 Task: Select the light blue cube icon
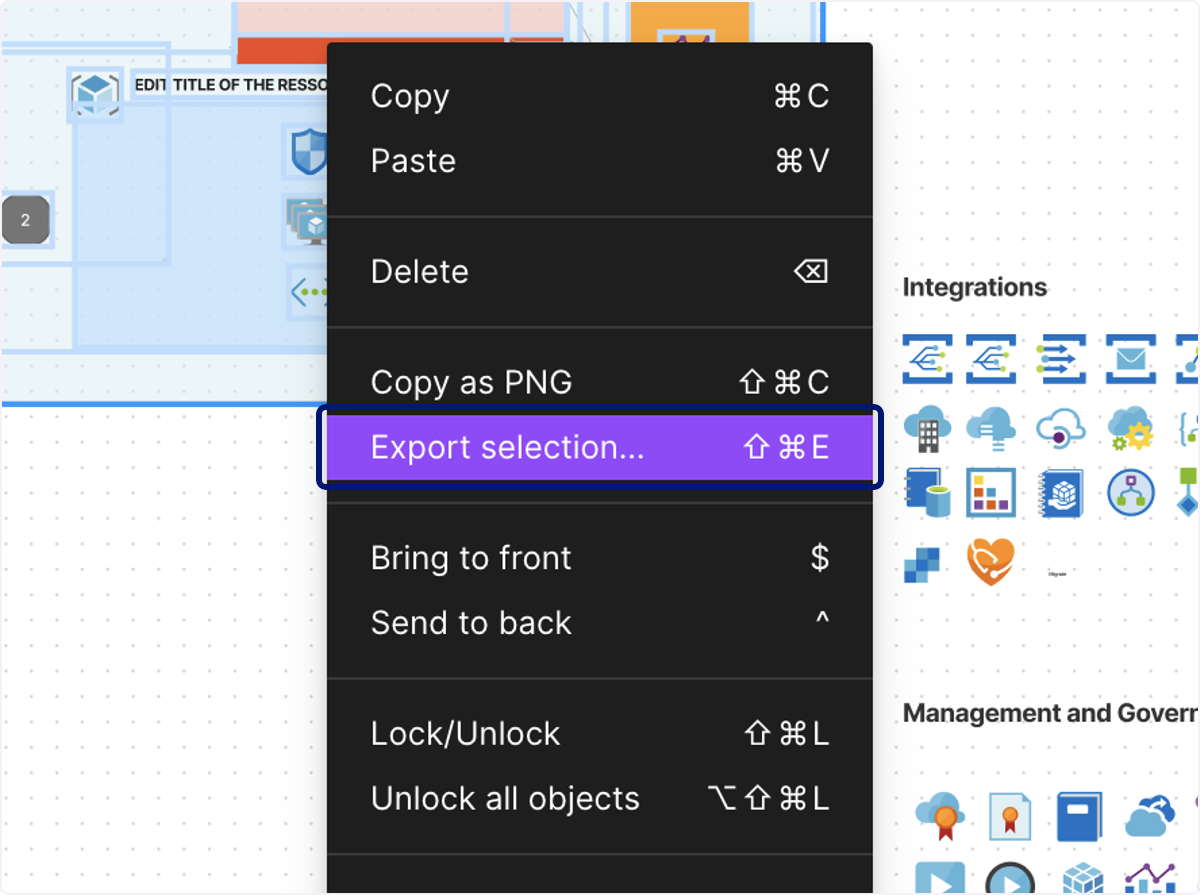pos(1081,880)
